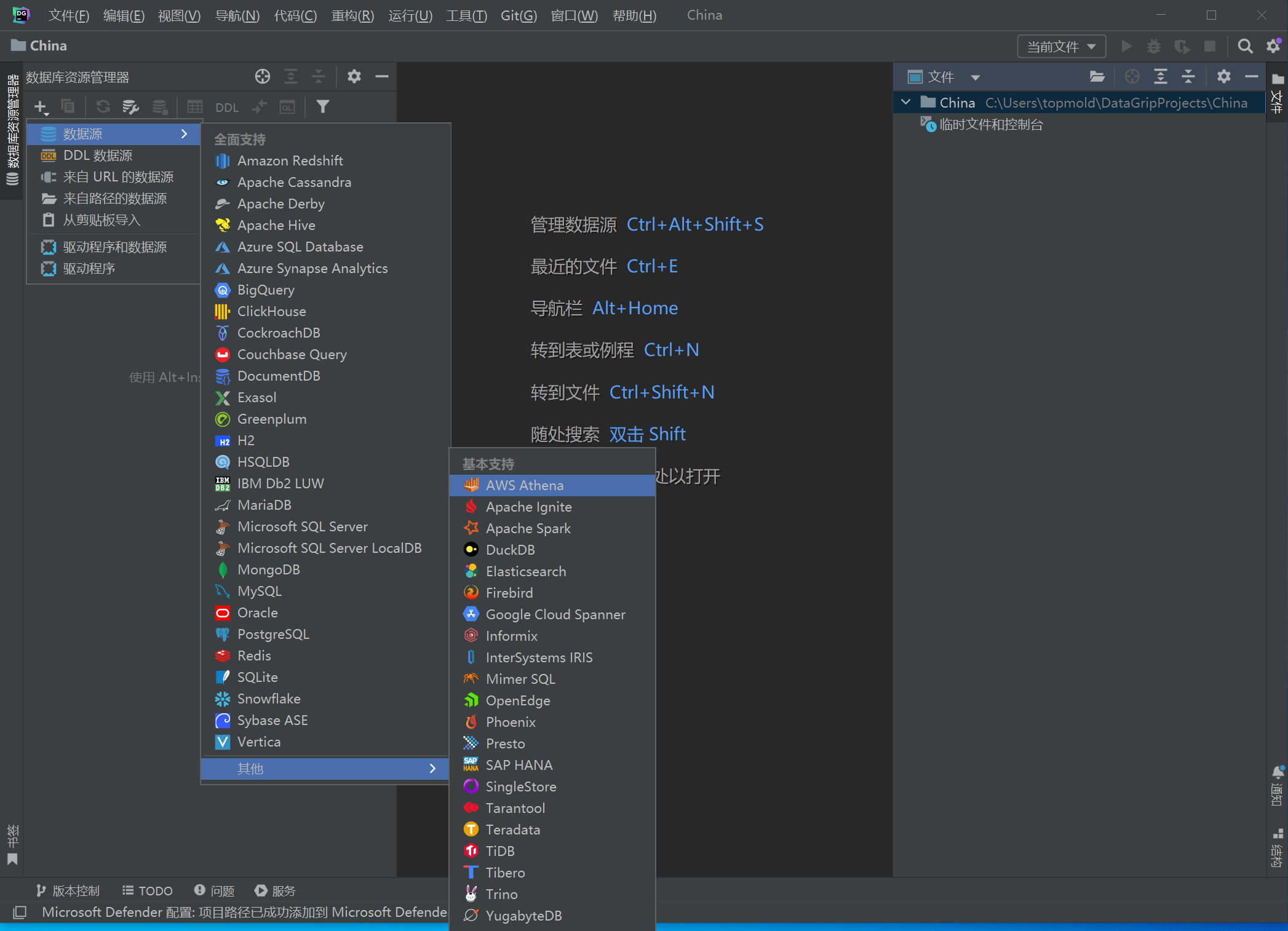The width and height of the screenshot is (1288, 931).
Task: Select 驱动程序 menu entry
Action: [x=114, y=269]
